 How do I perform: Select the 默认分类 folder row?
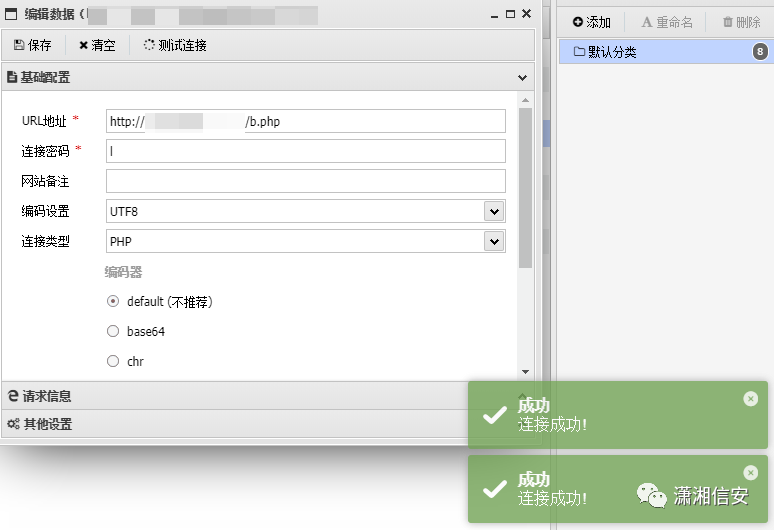coord(666,51)
